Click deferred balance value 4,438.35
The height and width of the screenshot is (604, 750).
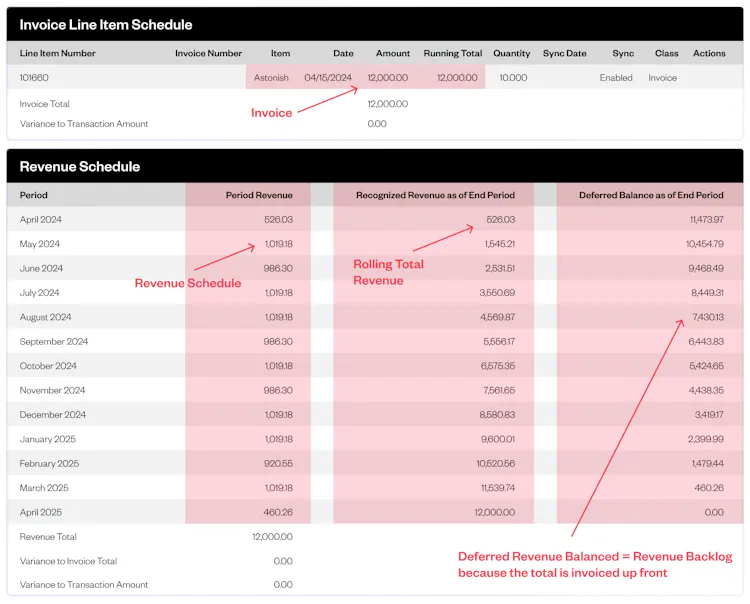(706, 390)
